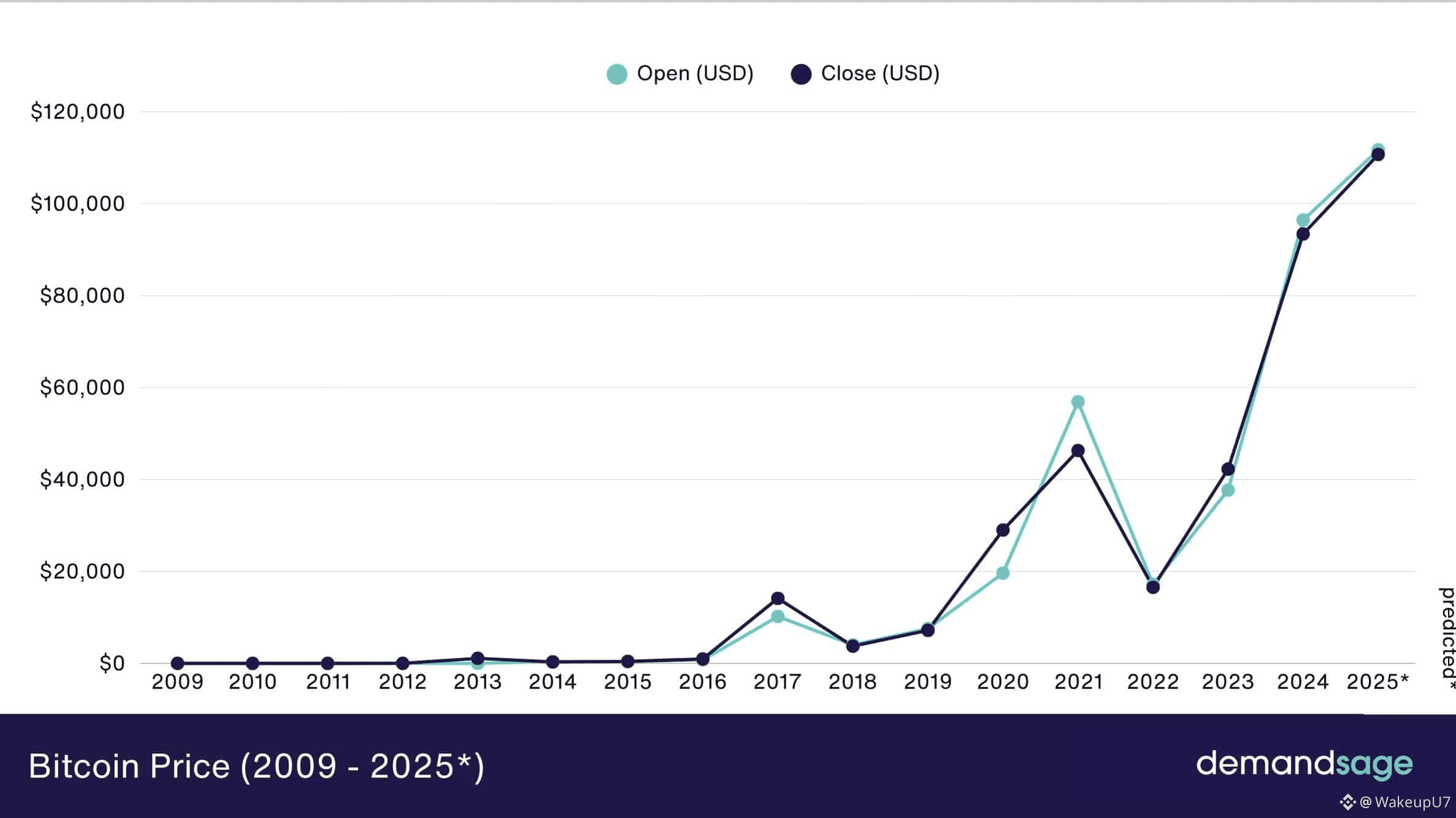Select the 2017 Close price marker
The width and height of the screenshot is (1456, 818).
click(778, 598)
